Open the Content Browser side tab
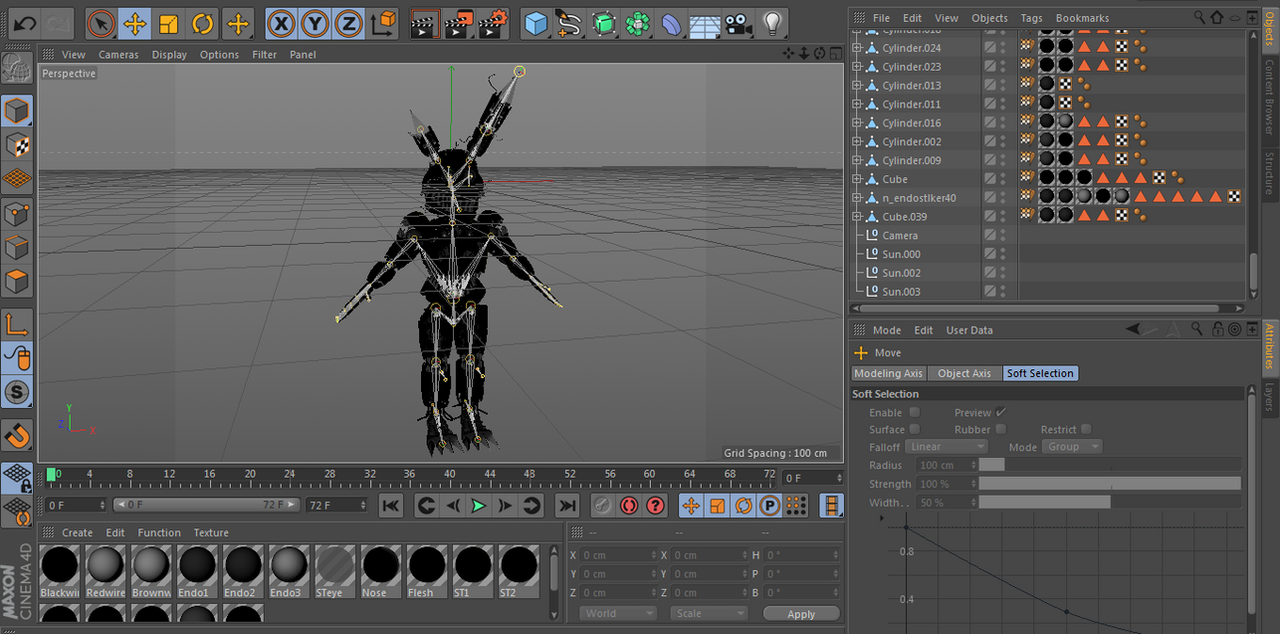Screen dimensions: 1280x634 1270,96
